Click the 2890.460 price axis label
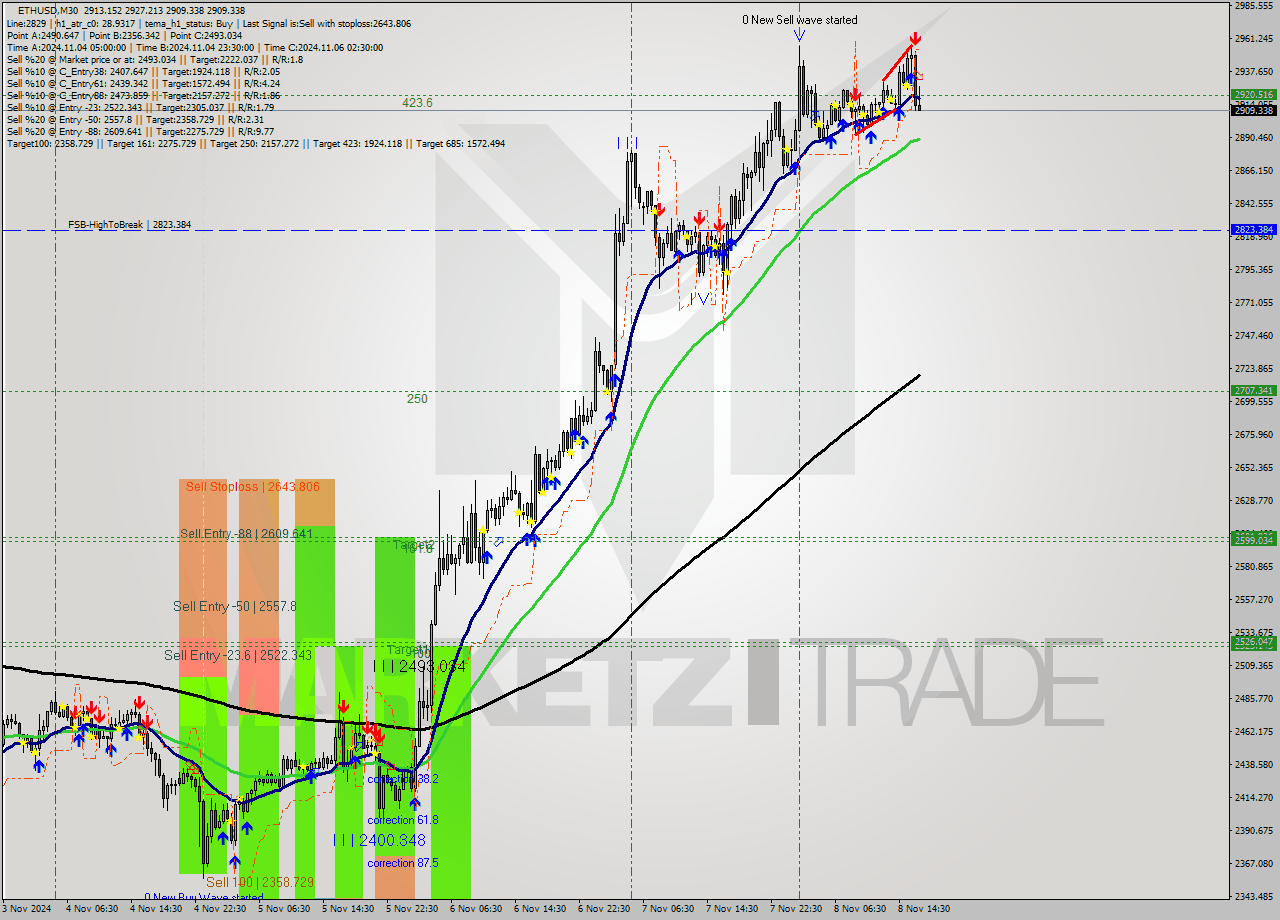1280x920 pixels. 1254,138
